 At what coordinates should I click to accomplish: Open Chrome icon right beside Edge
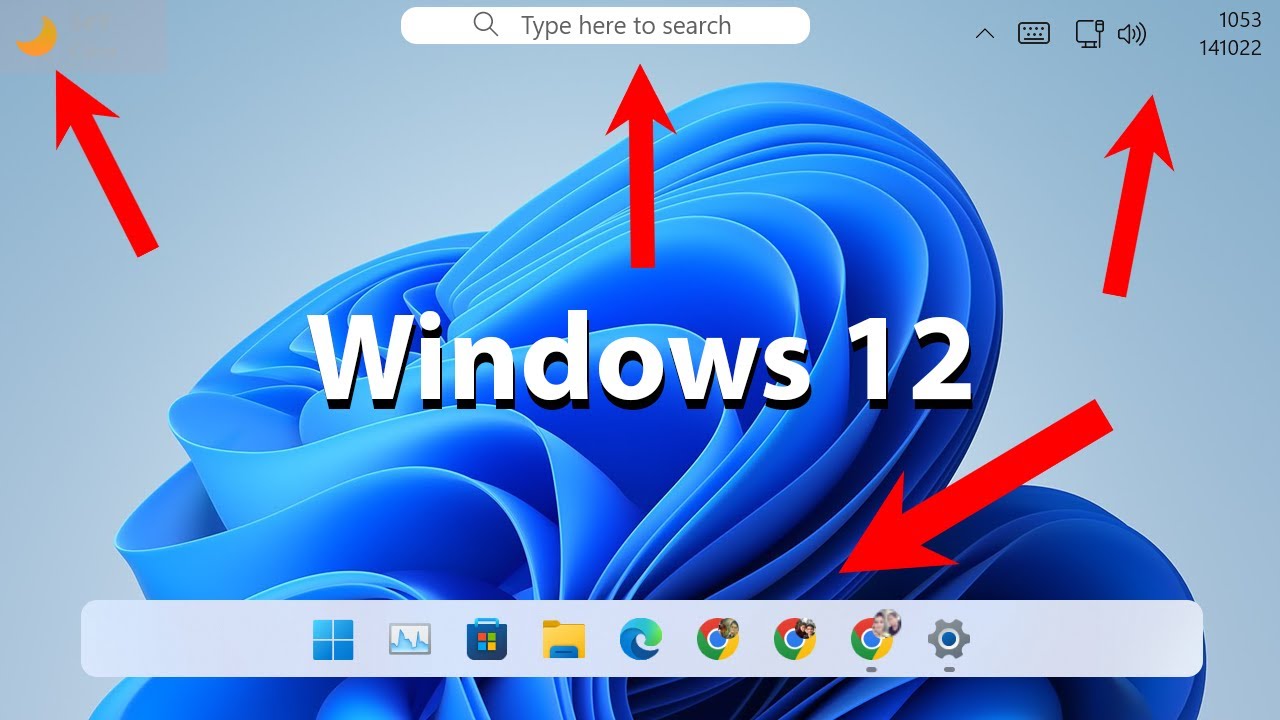point(718,639)
